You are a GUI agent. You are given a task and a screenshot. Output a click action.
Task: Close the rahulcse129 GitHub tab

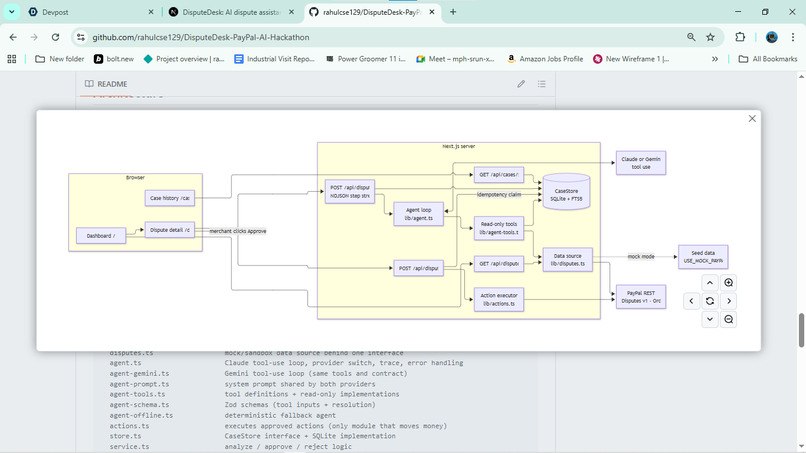[432, 12]
